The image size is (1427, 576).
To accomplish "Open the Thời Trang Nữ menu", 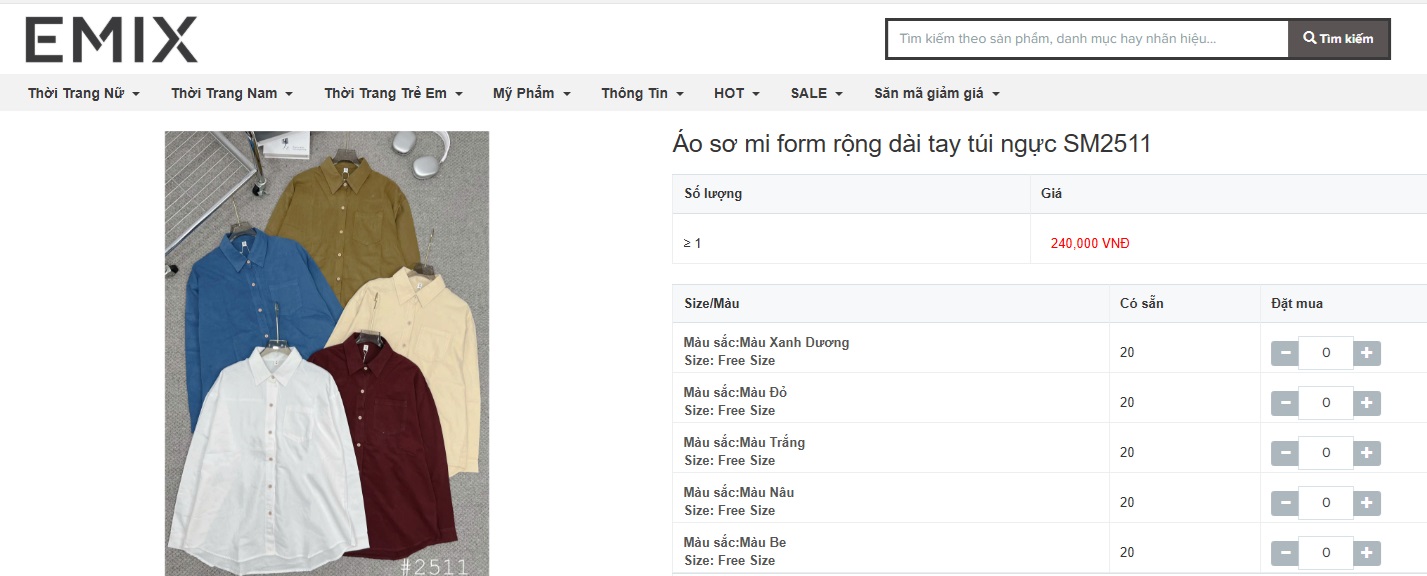I will (84, 93).
